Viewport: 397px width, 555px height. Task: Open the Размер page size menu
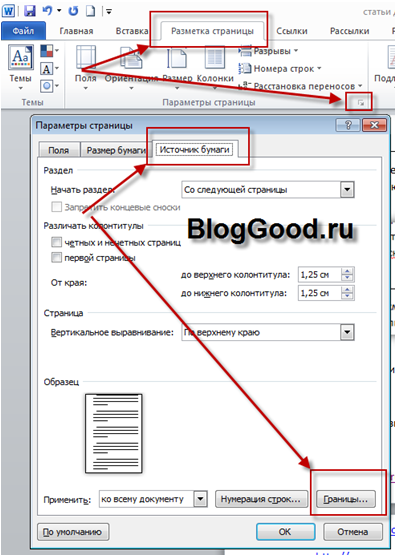coord(177,67)
